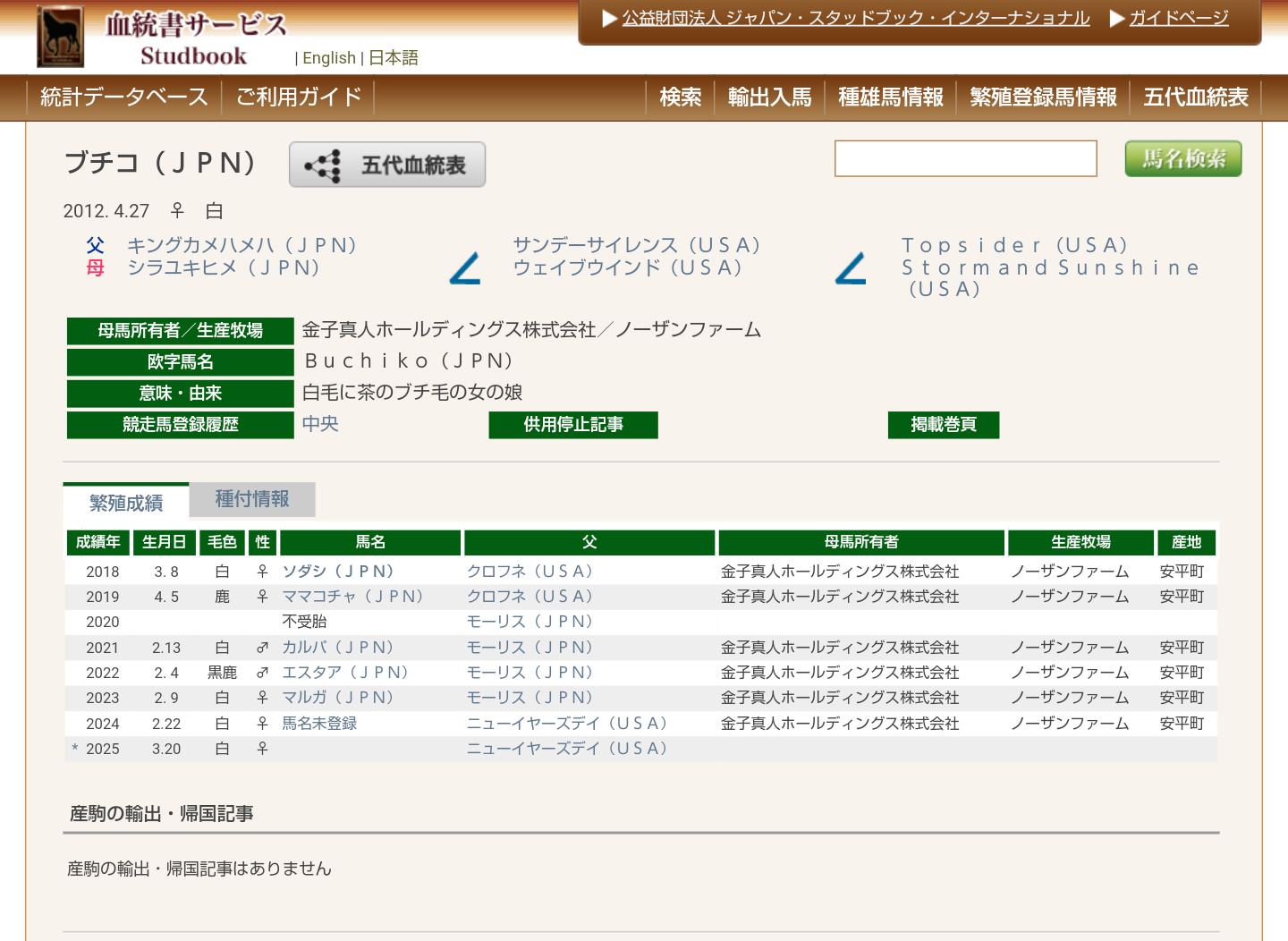Switch to the 種付情報 tab

click(x=252, y=499)
